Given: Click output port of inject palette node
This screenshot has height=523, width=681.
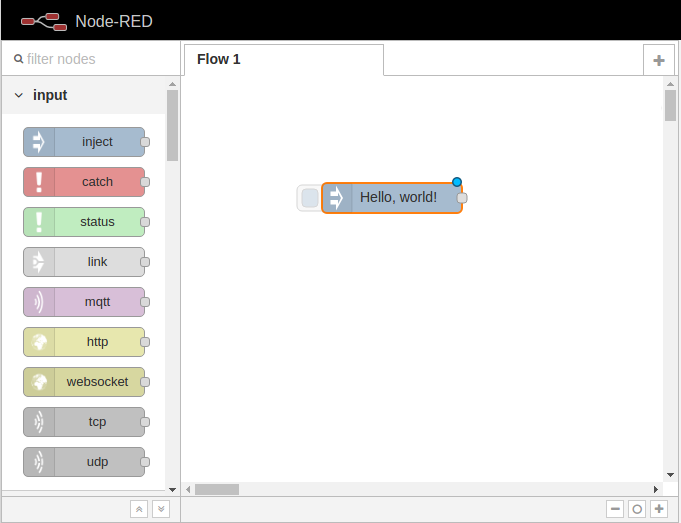Looking at the screenshot, I should click(145, 142).
